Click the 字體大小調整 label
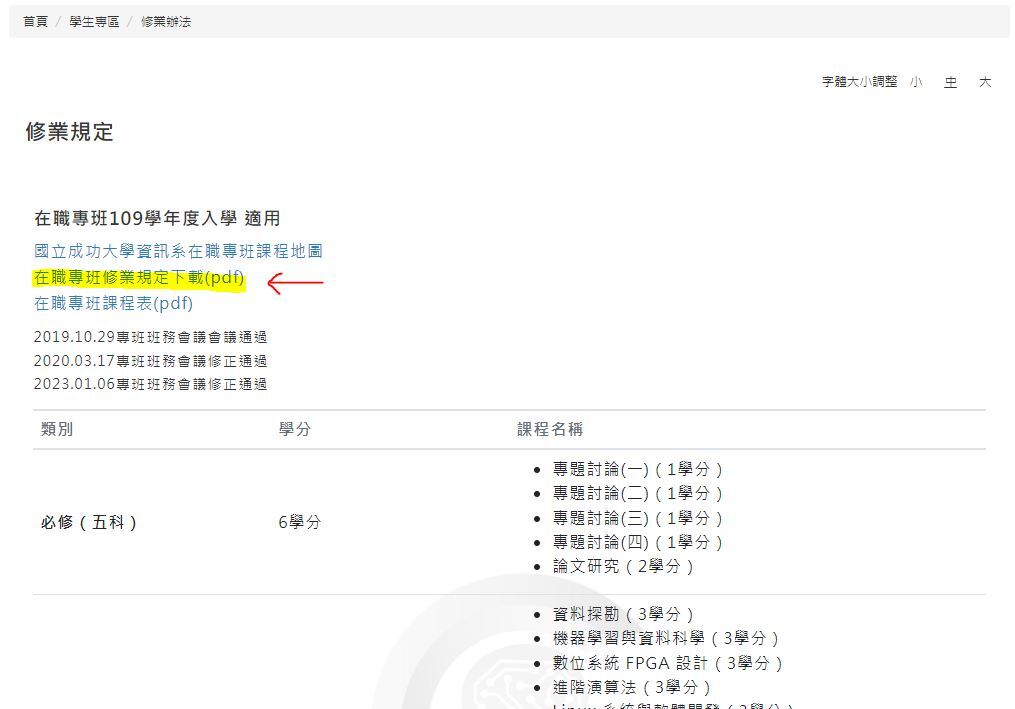Viewport: 1015px width, 709px height. click(x=860, y=82)
